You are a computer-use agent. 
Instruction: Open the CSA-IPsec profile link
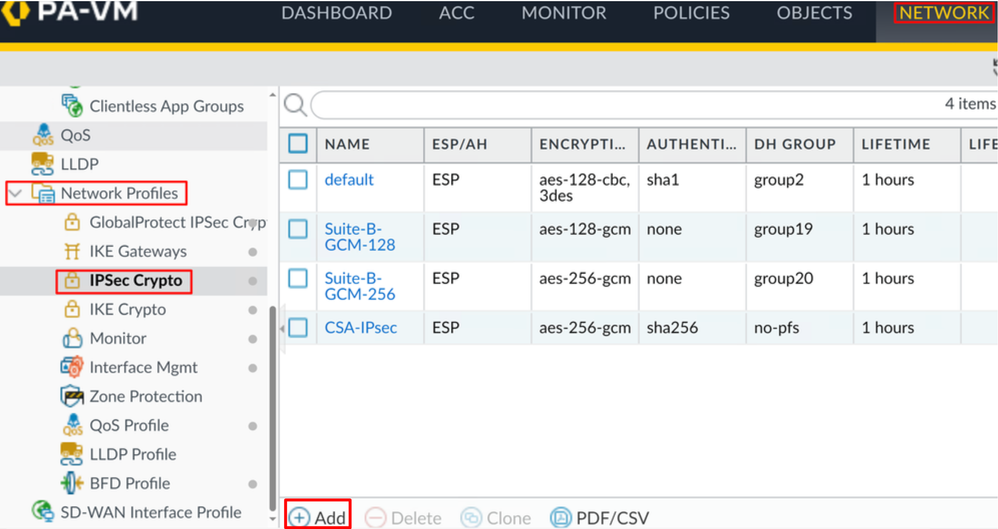pyautogui.click(x=361, y=328)
